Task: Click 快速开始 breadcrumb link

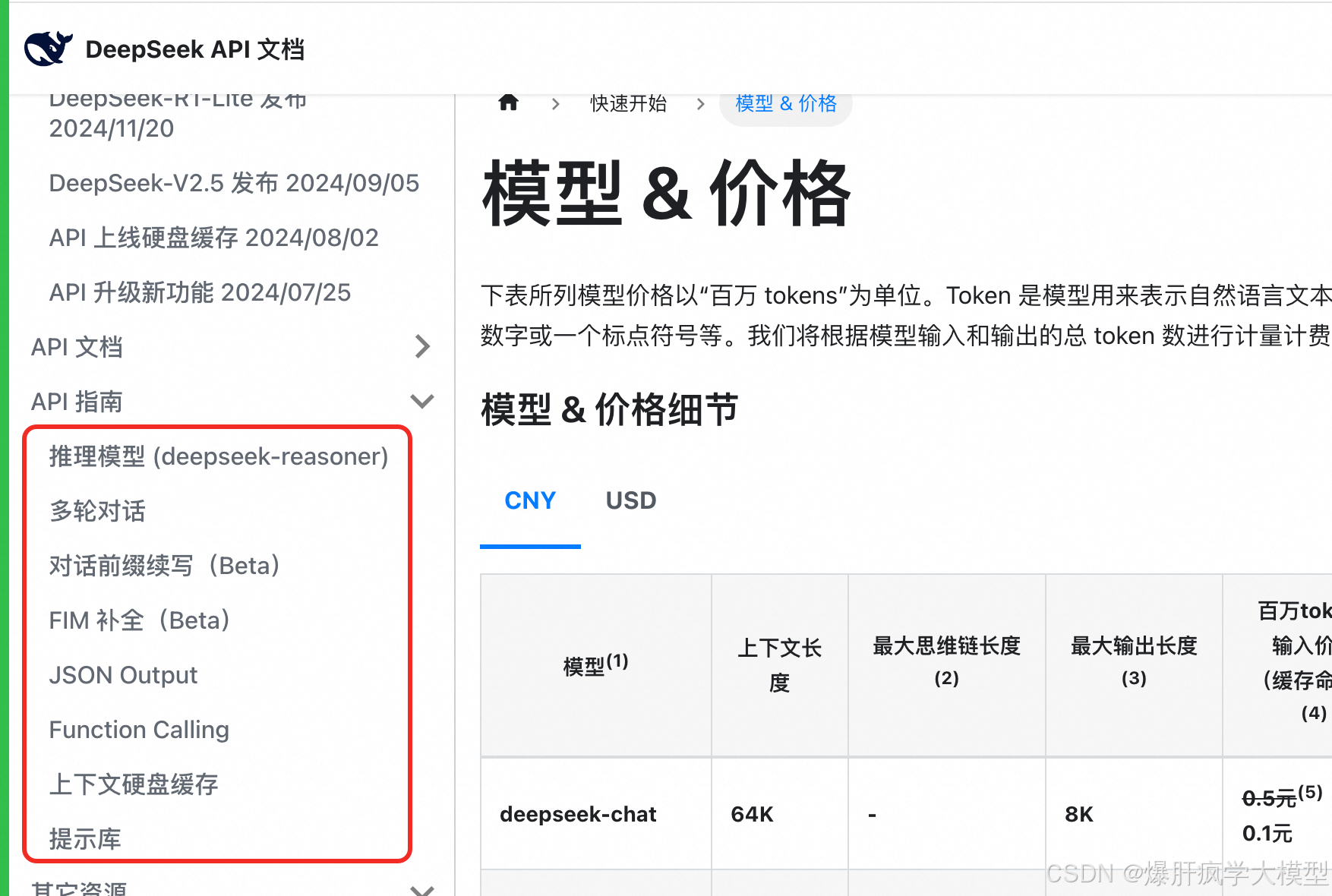Action: pos(628,103)
